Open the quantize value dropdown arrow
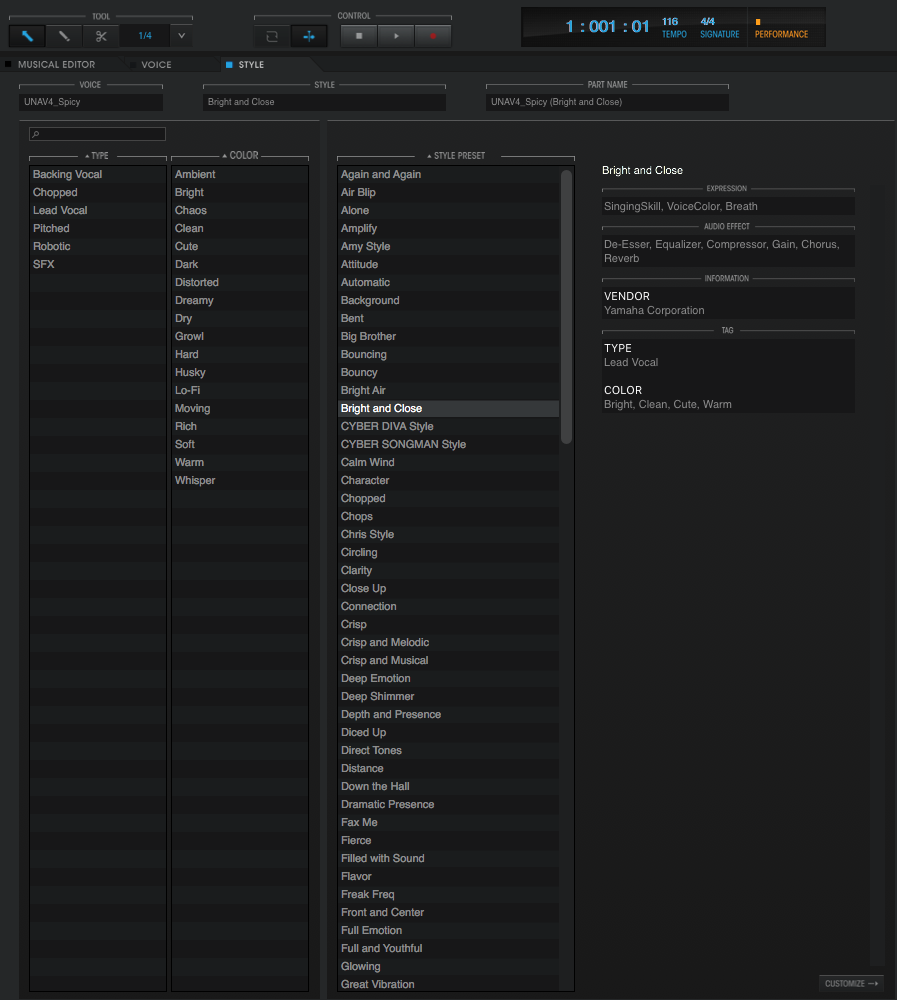Viewport: 897px width, 1000px height. coord(181,36)
